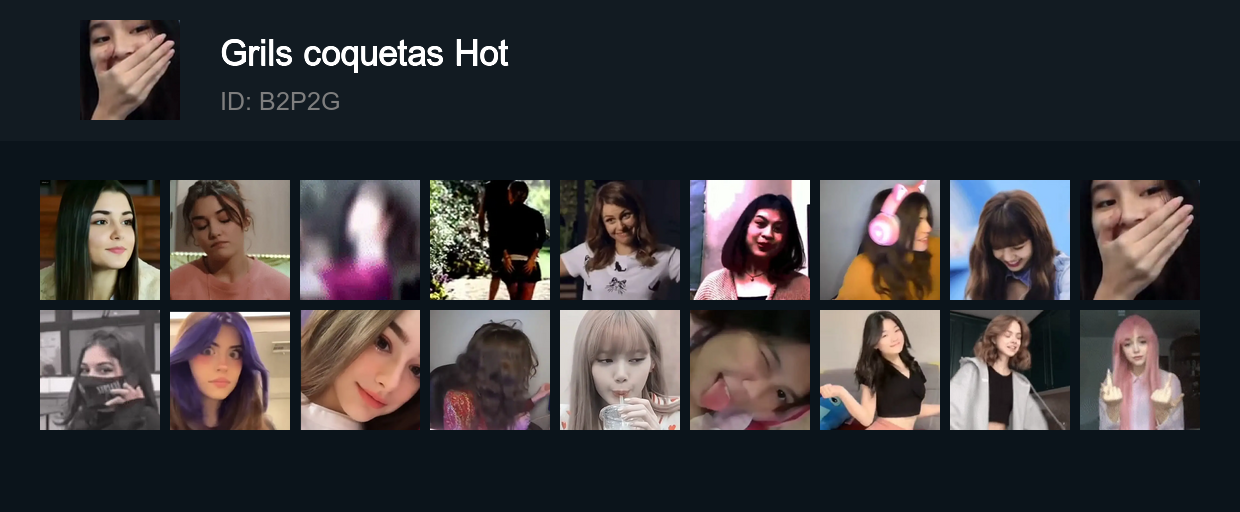Select the girl in pink shirt looking down
The image size is (1240, 512).
(x=230, y=240)
